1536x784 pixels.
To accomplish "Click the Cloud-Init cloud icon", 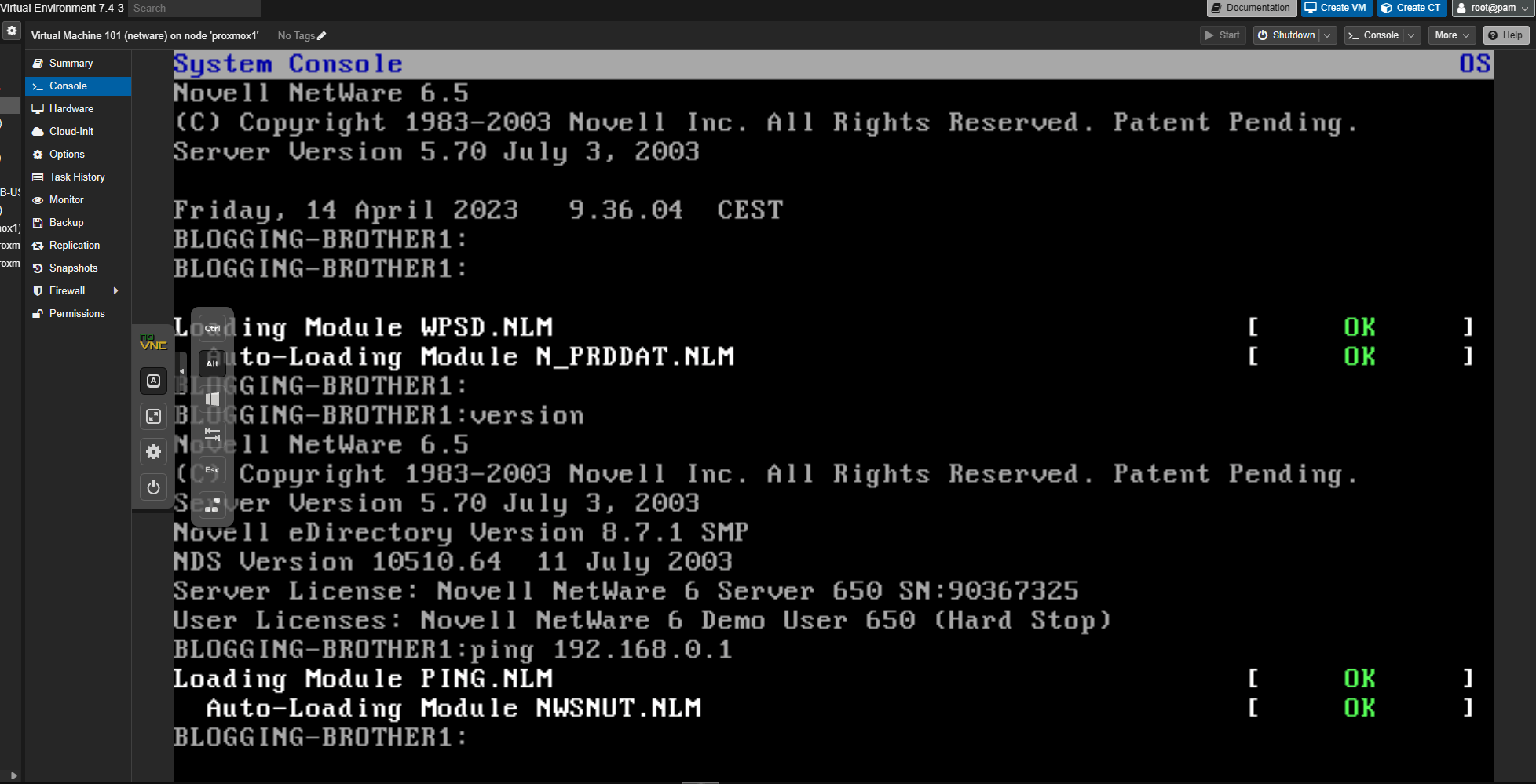I will 38,132.
